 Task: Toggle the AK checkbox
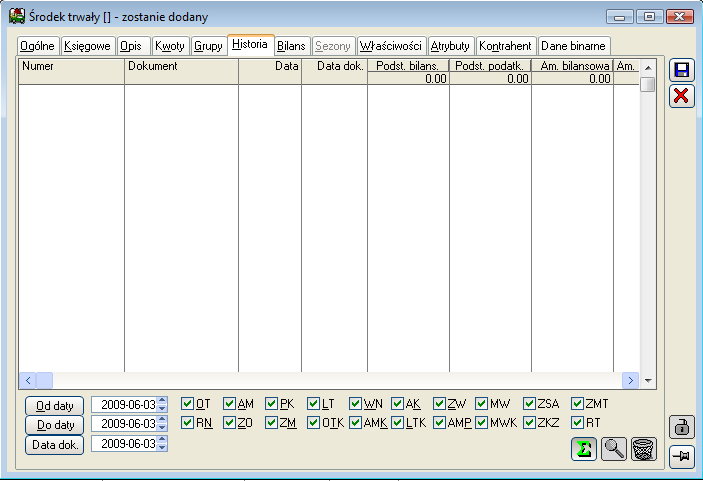(x=398, y=404)
